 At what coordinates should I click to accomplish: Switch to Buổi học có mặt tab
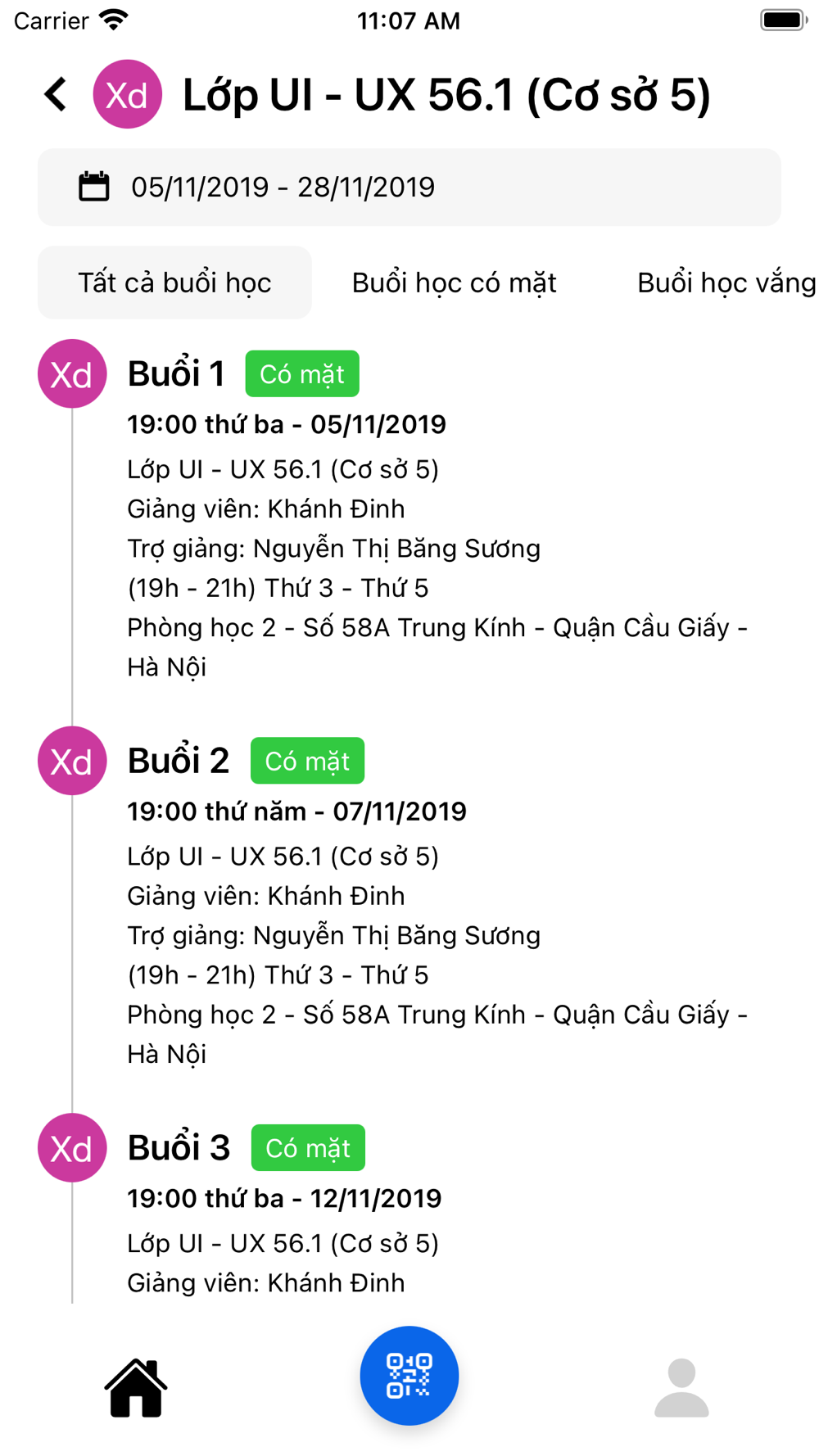point(455,283)
